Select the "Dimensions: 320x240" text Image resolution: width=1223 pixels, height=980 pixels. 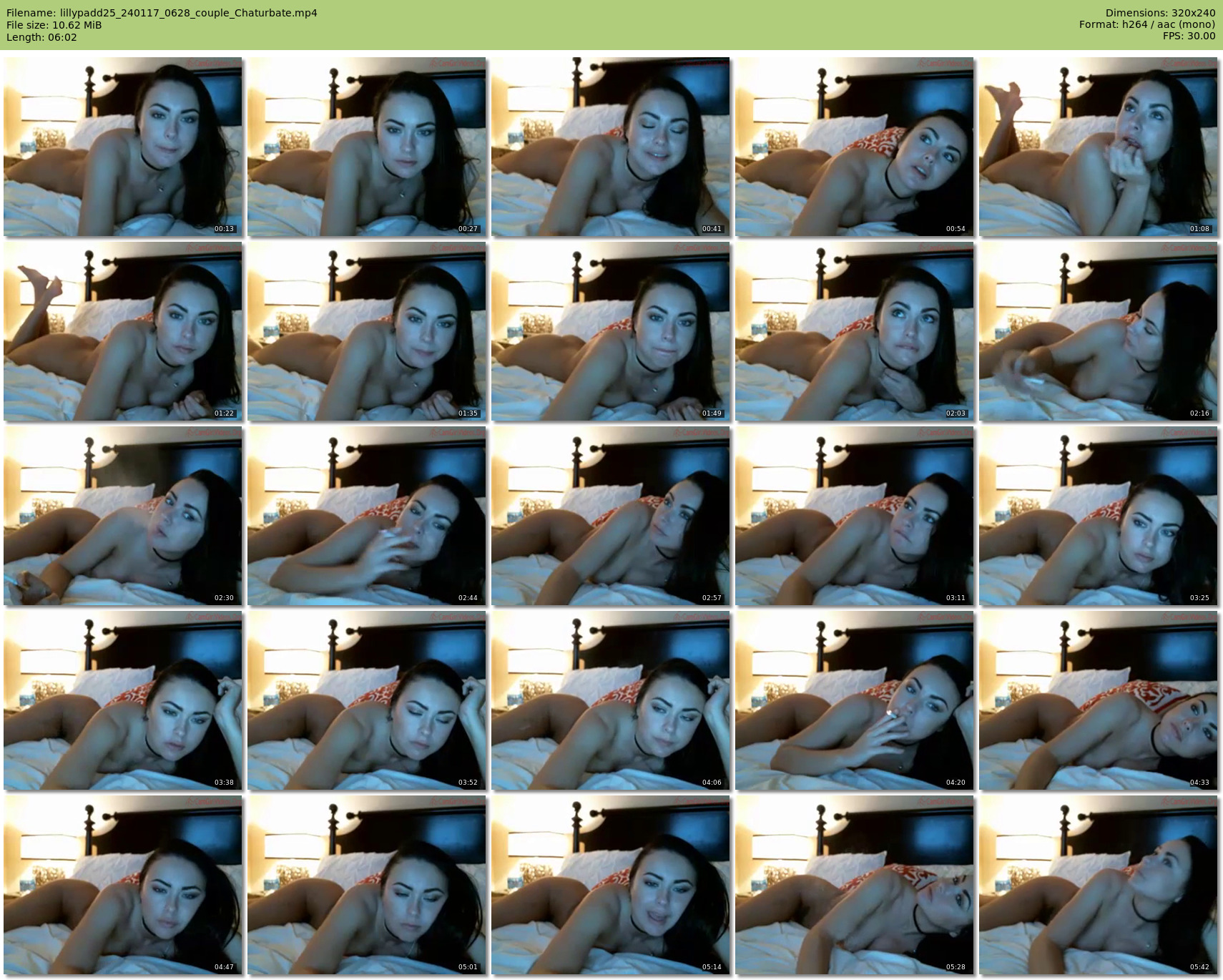pyautogui.click(x=1160, y=13)
